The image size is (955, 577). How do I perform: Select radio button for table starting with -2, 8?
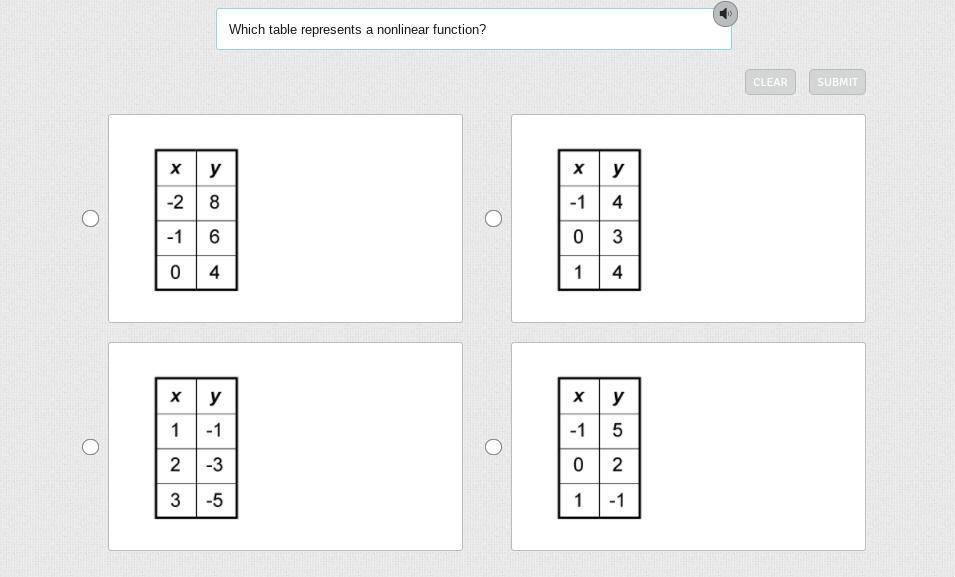click(x=90, y=218)
